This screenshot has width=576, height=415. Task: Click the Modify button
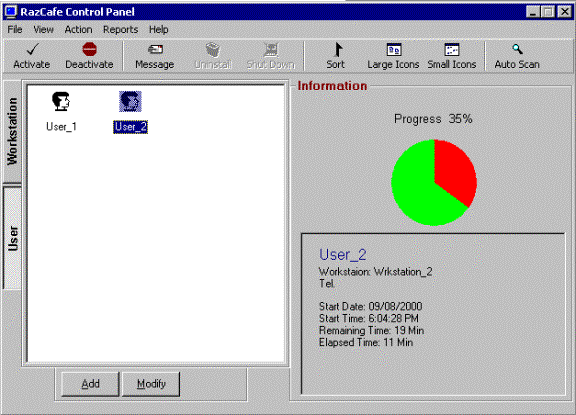click(151, 384)
